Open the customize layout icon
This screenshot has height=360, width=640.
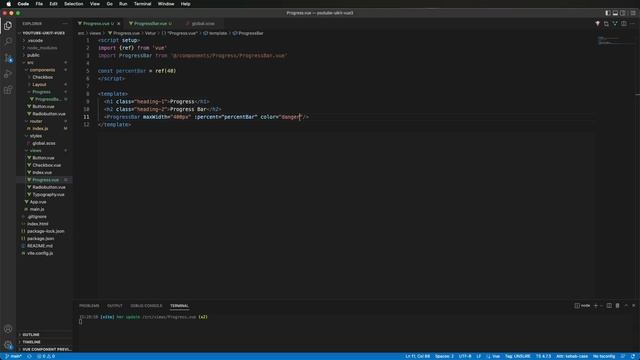click(x=633, y=13)
